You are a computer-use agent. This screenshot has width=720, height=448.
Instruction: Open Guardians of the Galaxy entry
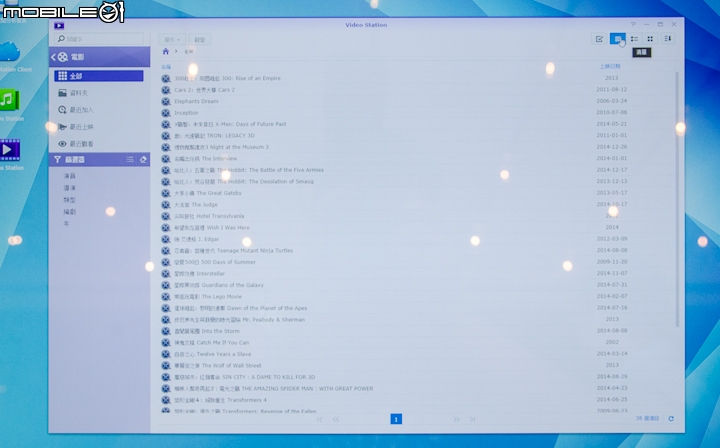coord(219,285)
